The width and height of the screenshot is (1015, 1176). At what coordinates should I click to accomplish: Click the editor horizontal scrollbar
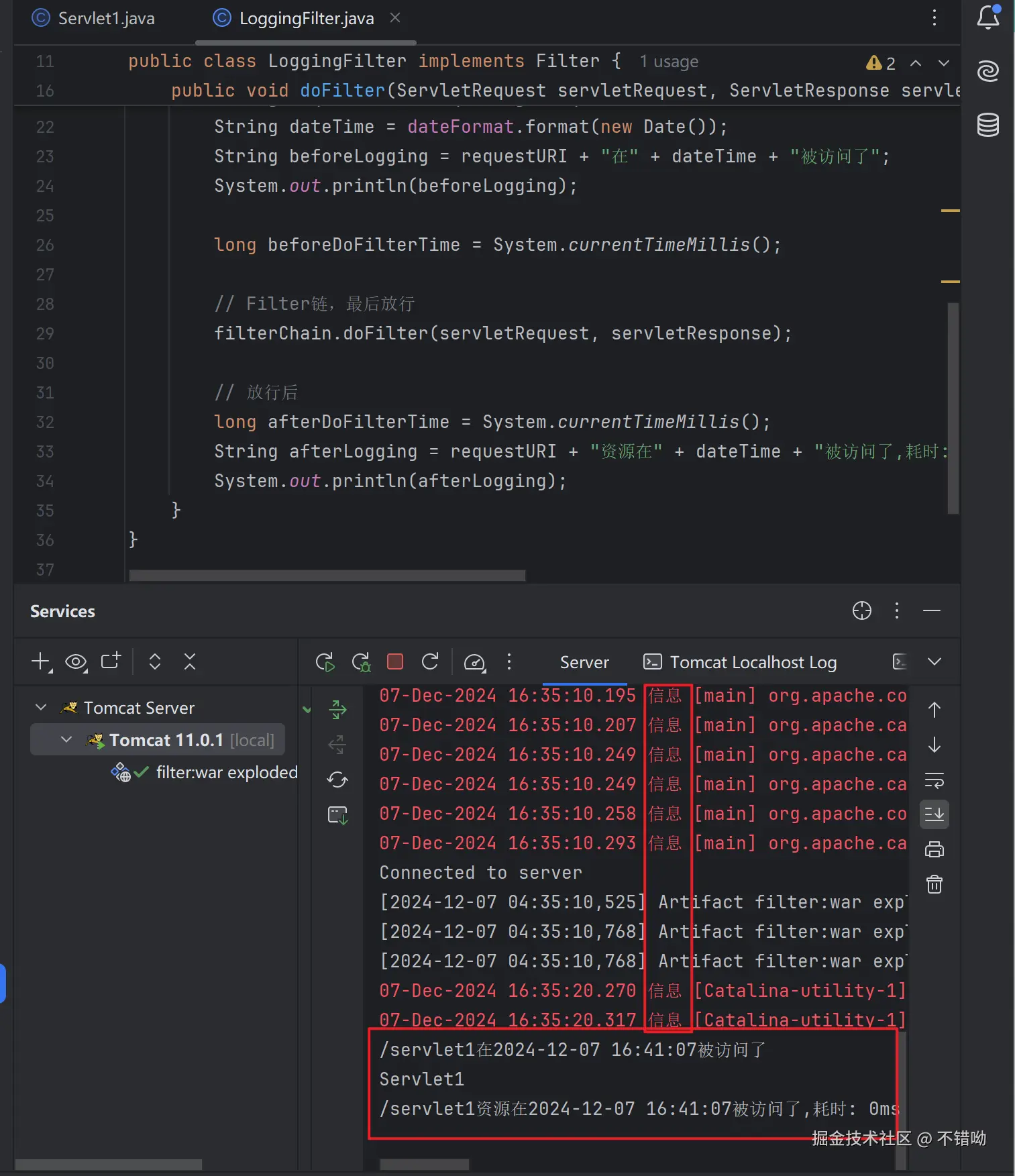pyautogui.click(x=327, y=576)
